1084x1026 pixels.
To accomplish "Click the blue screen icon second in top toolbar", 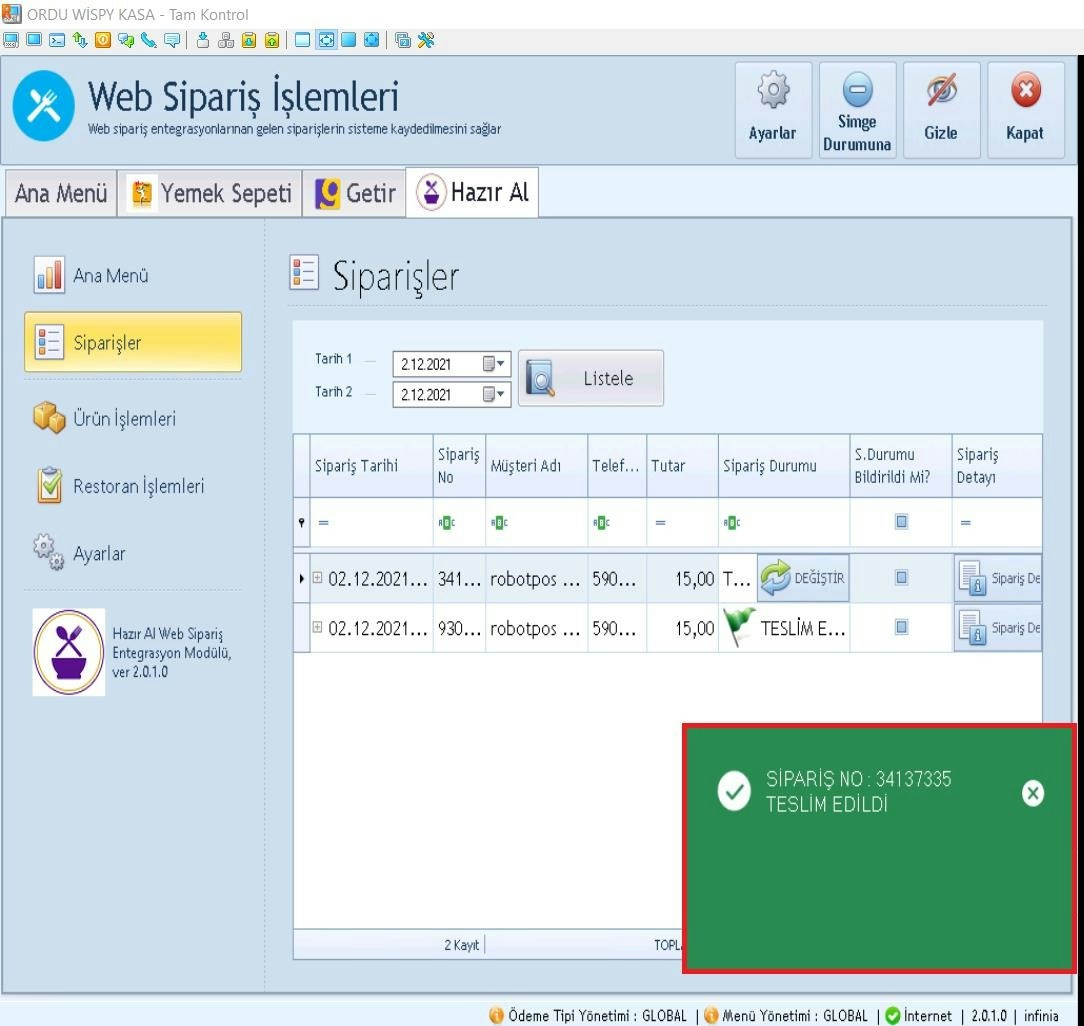I will pyautogui.click(x=34, y=40).
